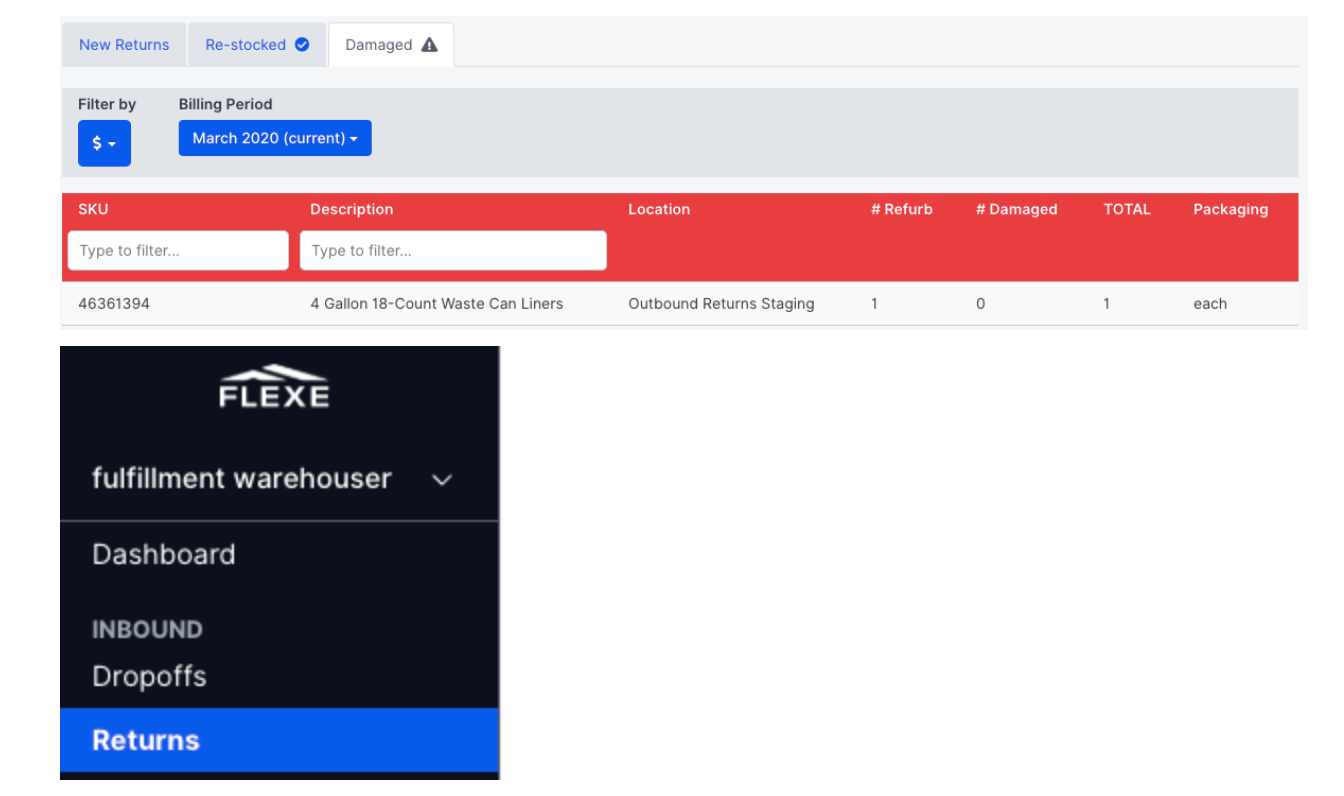1344x796 pixels.
Task: Open the Filter by dollar dropdown
Action: (x=104, y=143)
